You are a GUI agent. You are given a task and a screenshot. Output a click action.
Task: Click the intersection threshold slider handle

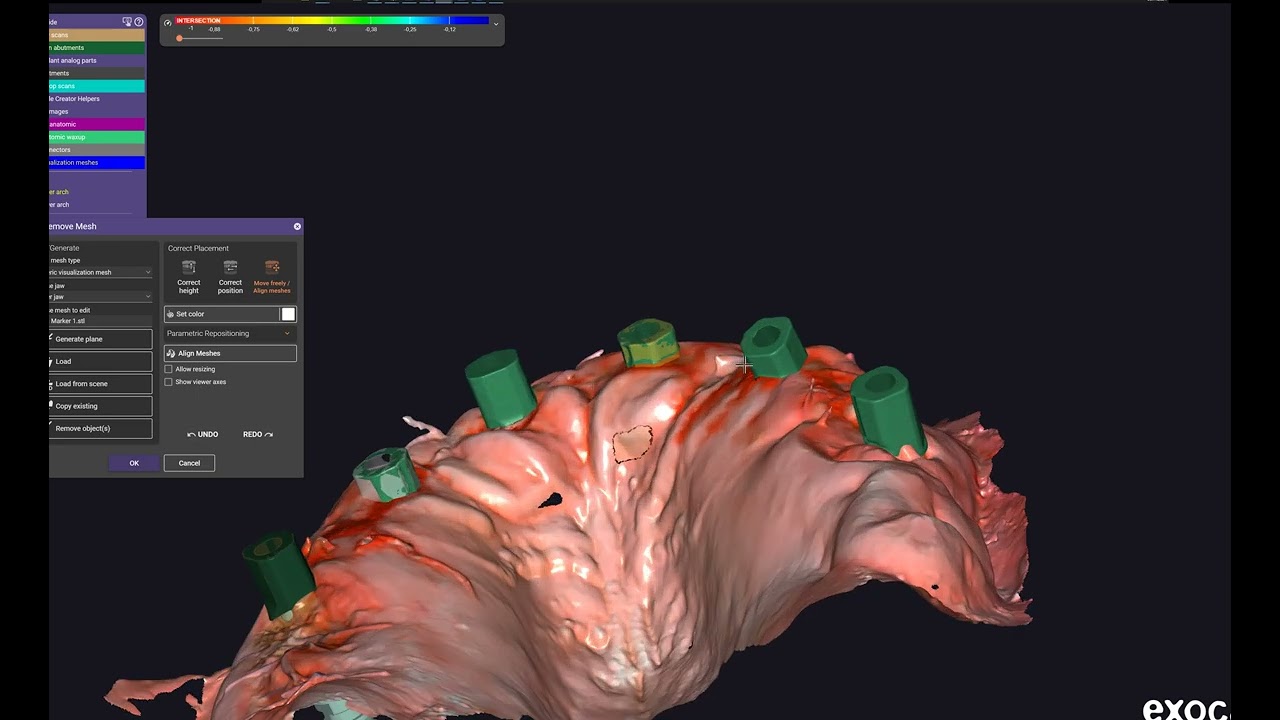[179, 38]
